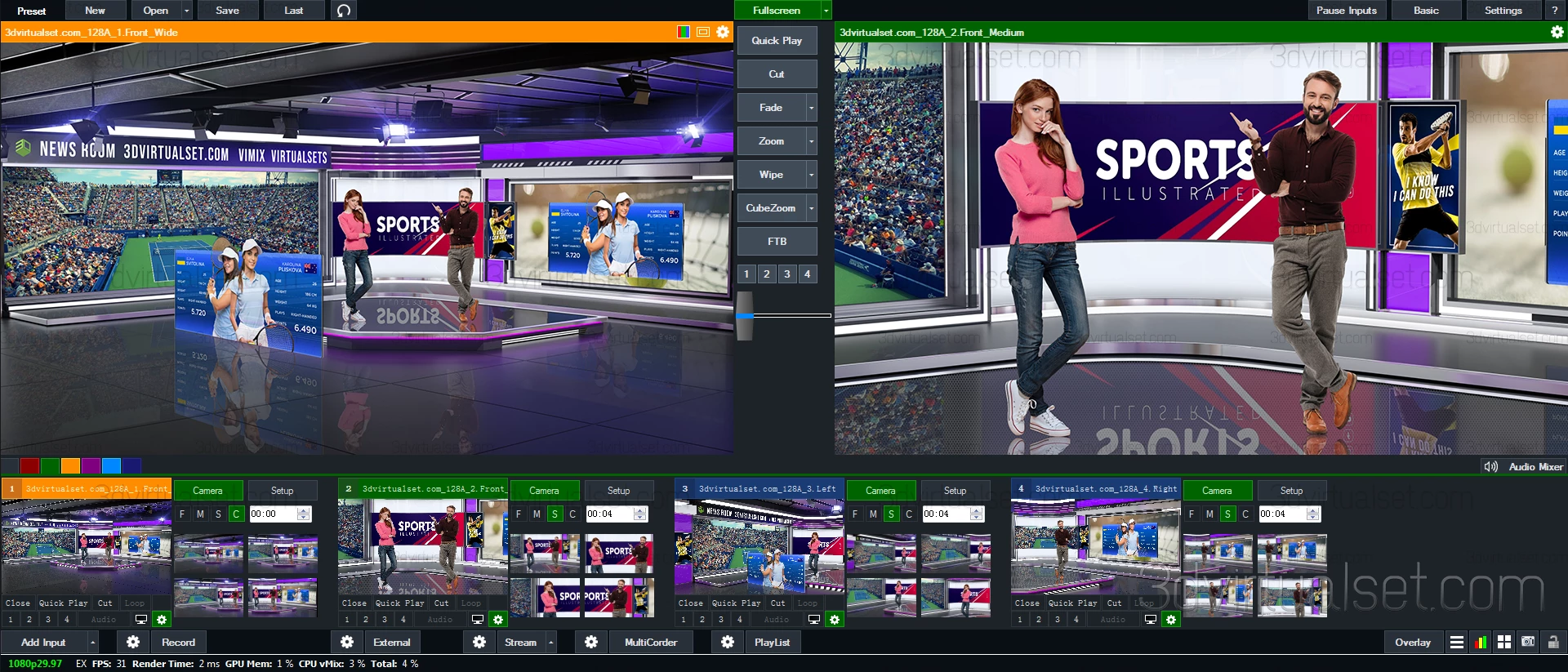Open Setup tab on input 2
The image size is (1568, 672).
619,491
